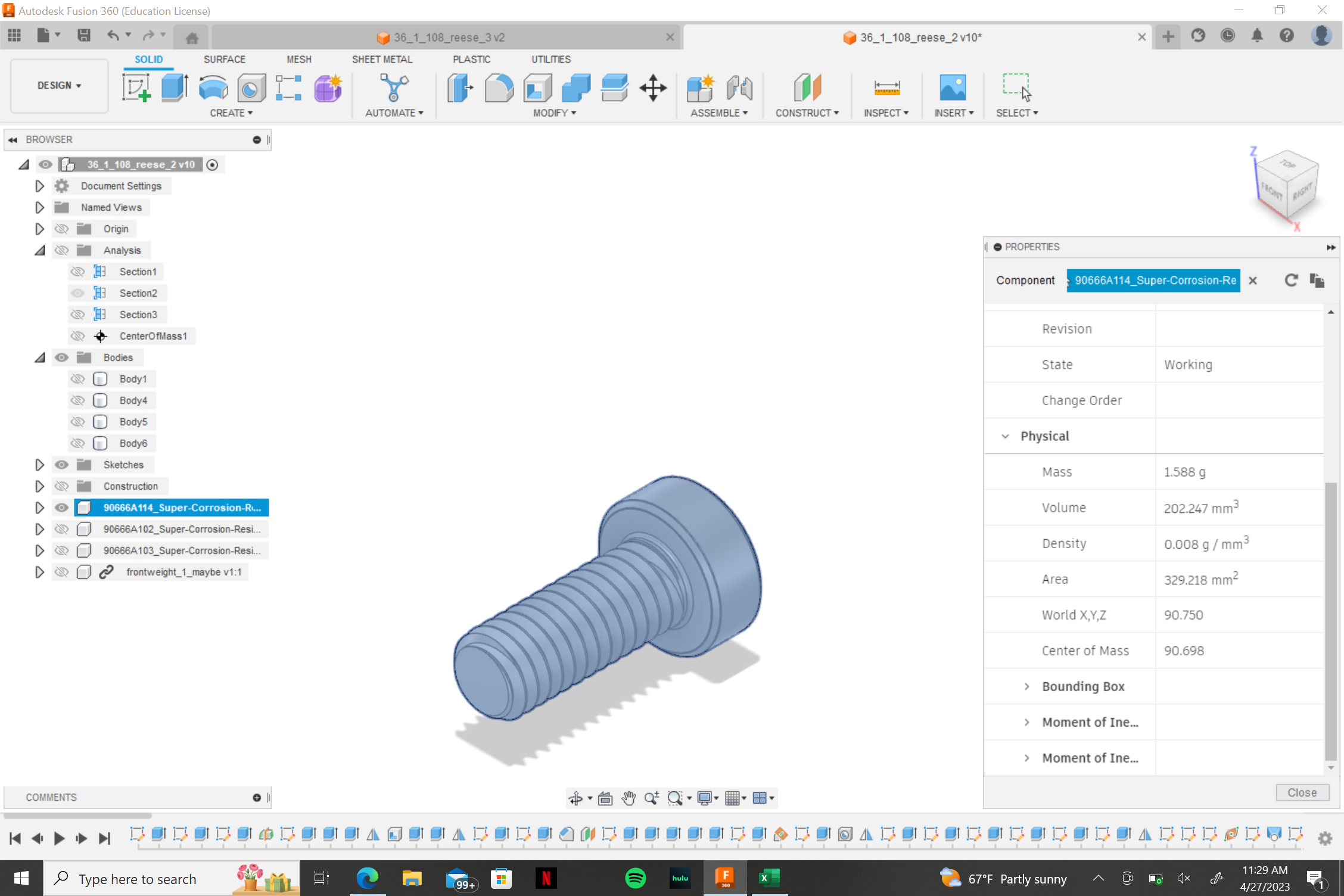Show the Origin folder
The height and width of the screenshot is (896, 1344).
[x=61, y=229]
